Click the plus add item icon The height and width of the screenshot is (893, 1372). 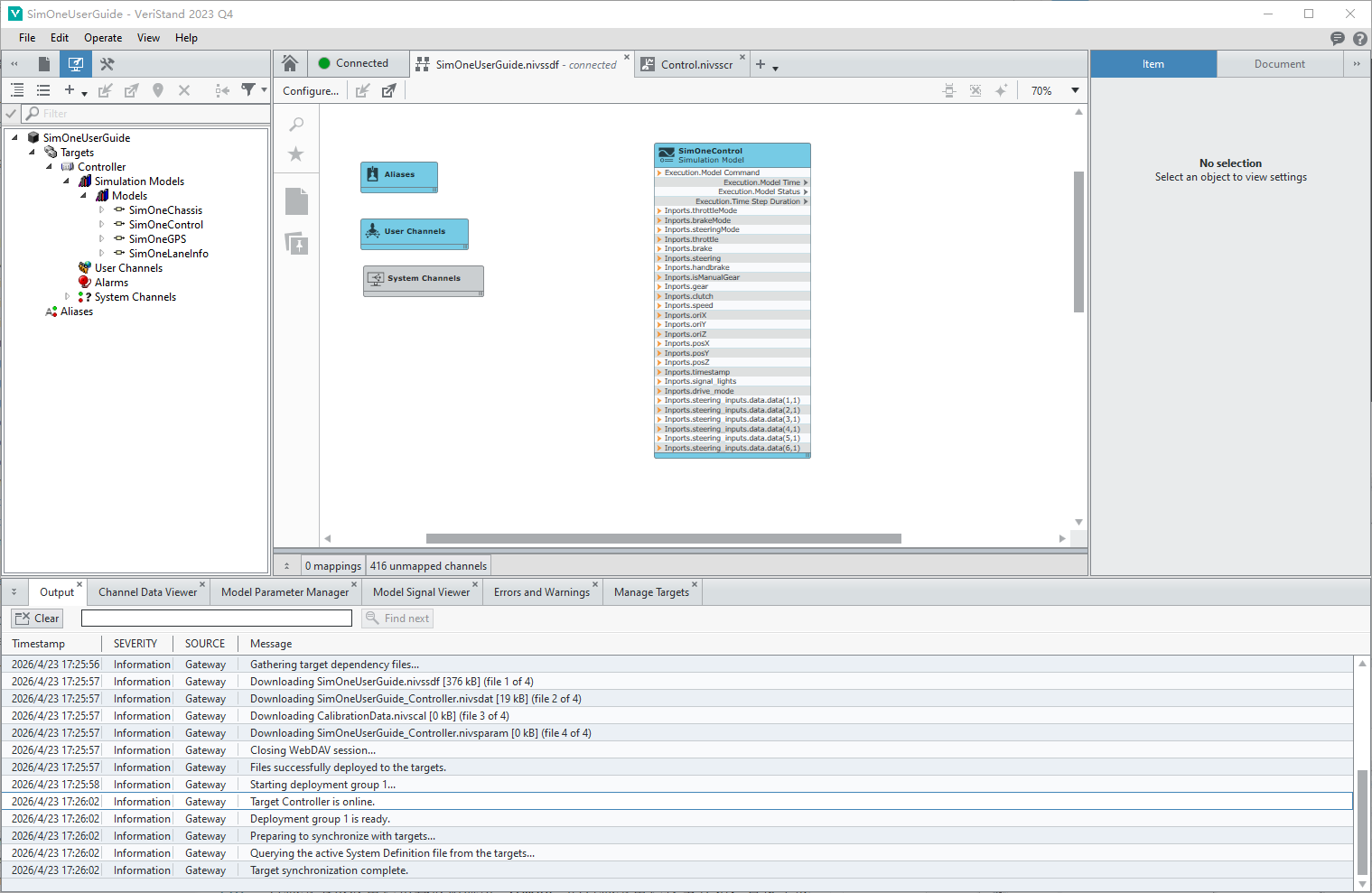tap(70, 90)
